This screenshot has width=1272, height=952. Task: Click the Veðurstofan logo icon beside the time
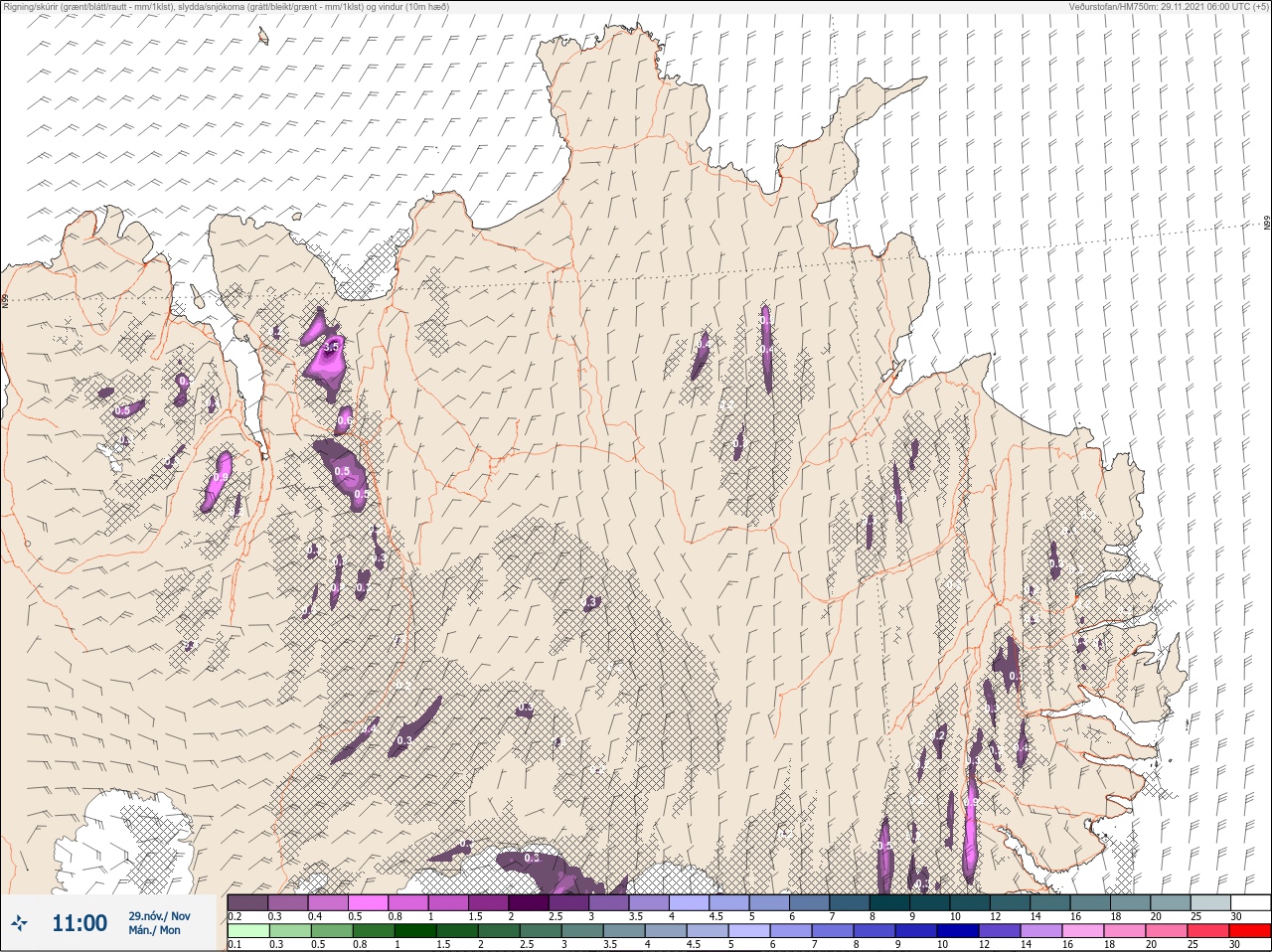pos(20,923)
